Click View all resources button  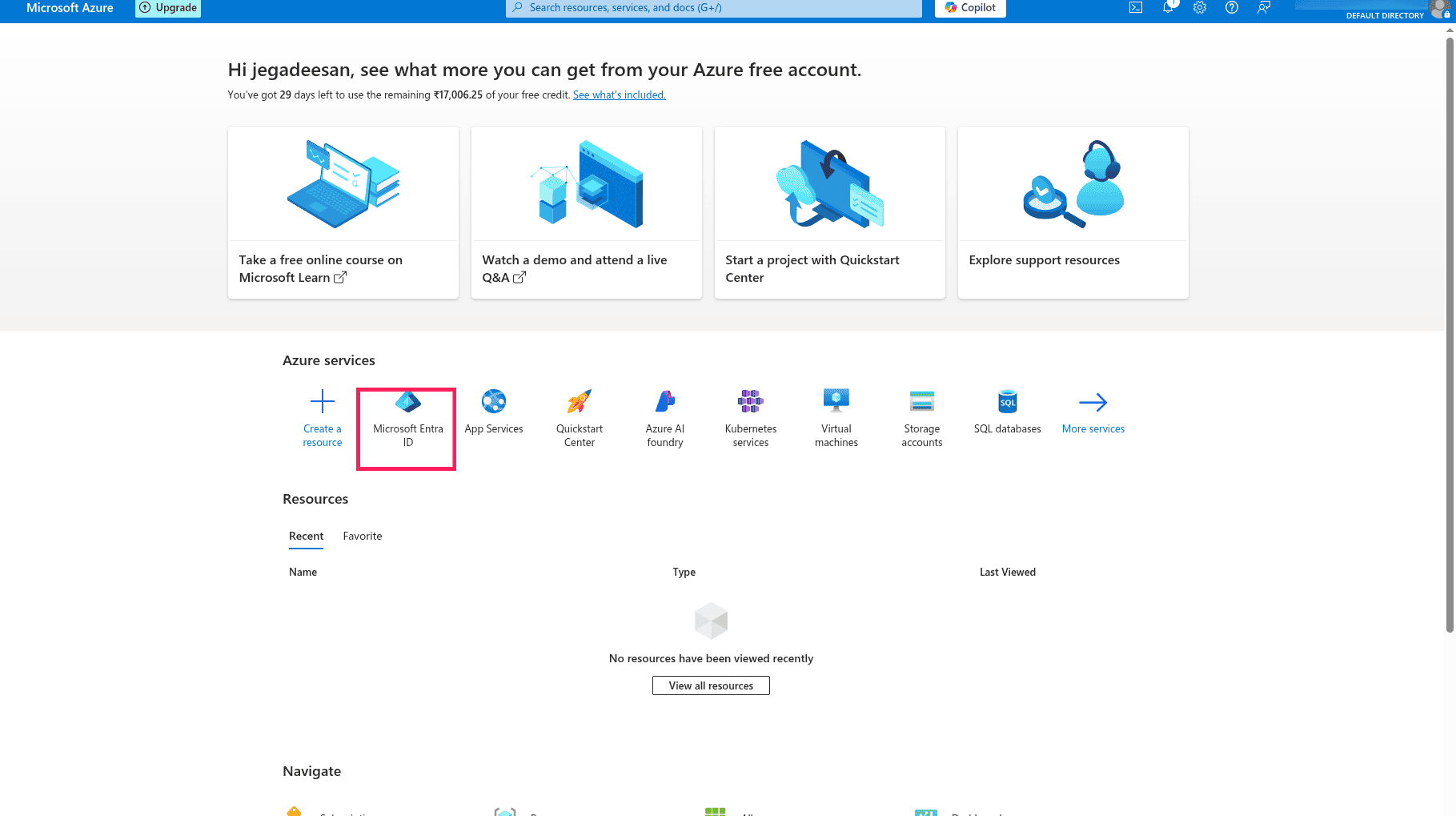click(x=711, y=685)
